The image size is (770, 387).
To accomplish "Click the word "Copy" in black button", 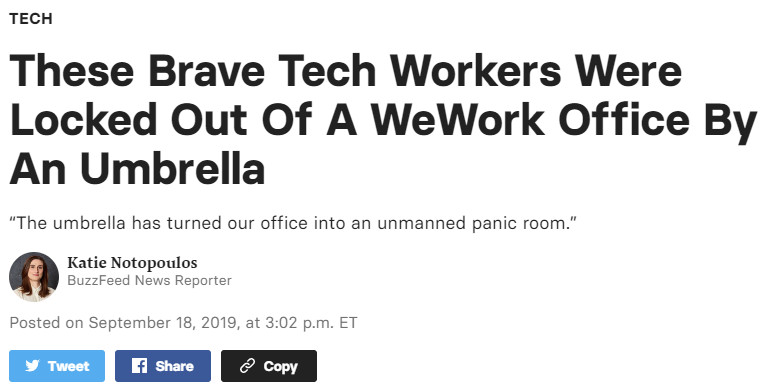I will click(280, 367).
